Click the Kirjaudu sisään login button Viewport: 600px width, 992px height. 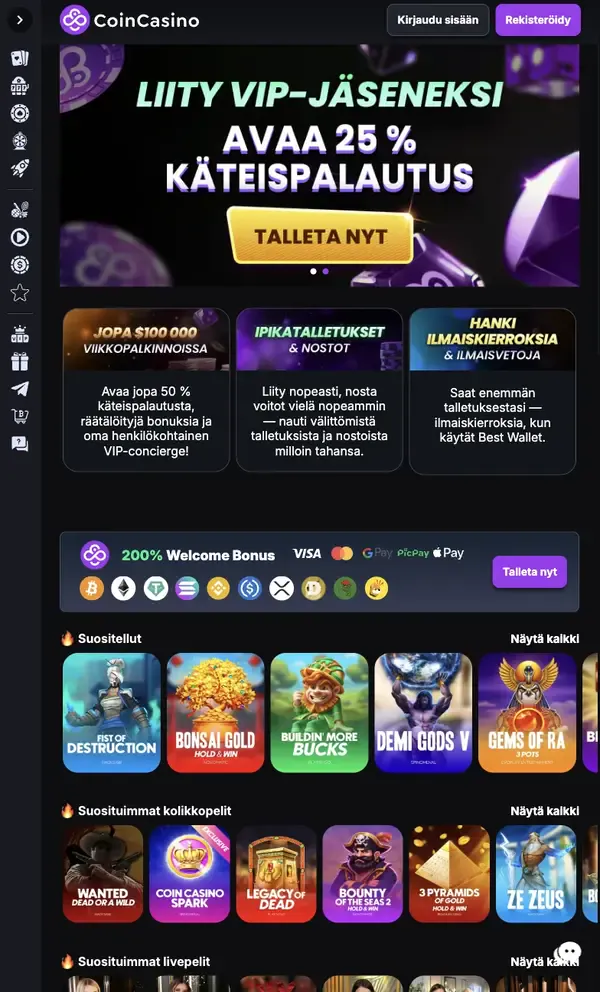pyautogui.click(x=438, y=20)
